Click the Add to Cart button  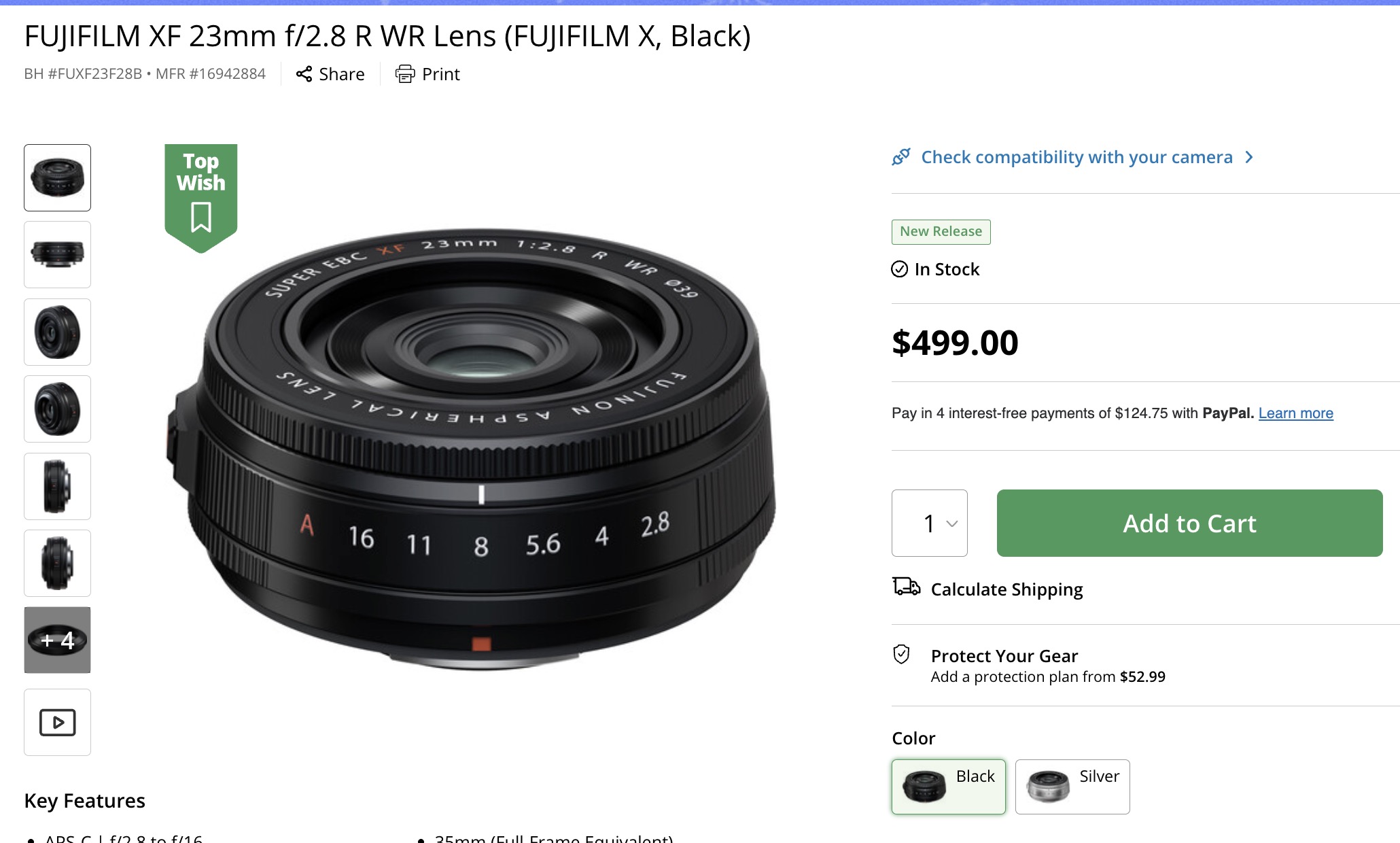coord(1188,523)
